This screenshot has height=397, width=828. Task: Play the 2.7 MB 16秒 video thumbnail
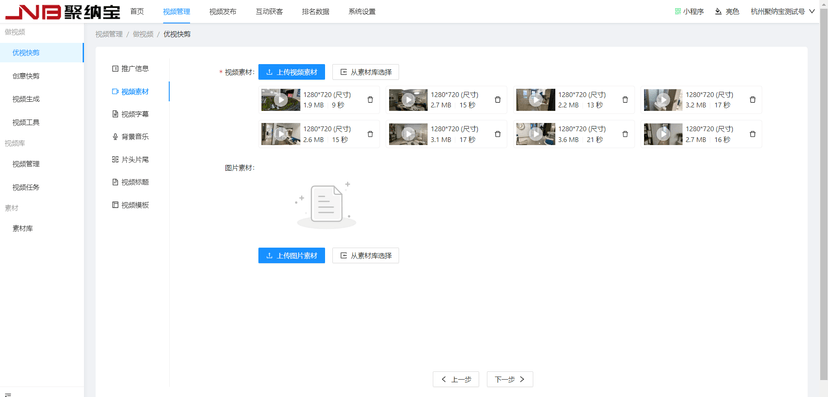[x=663, y=134]
